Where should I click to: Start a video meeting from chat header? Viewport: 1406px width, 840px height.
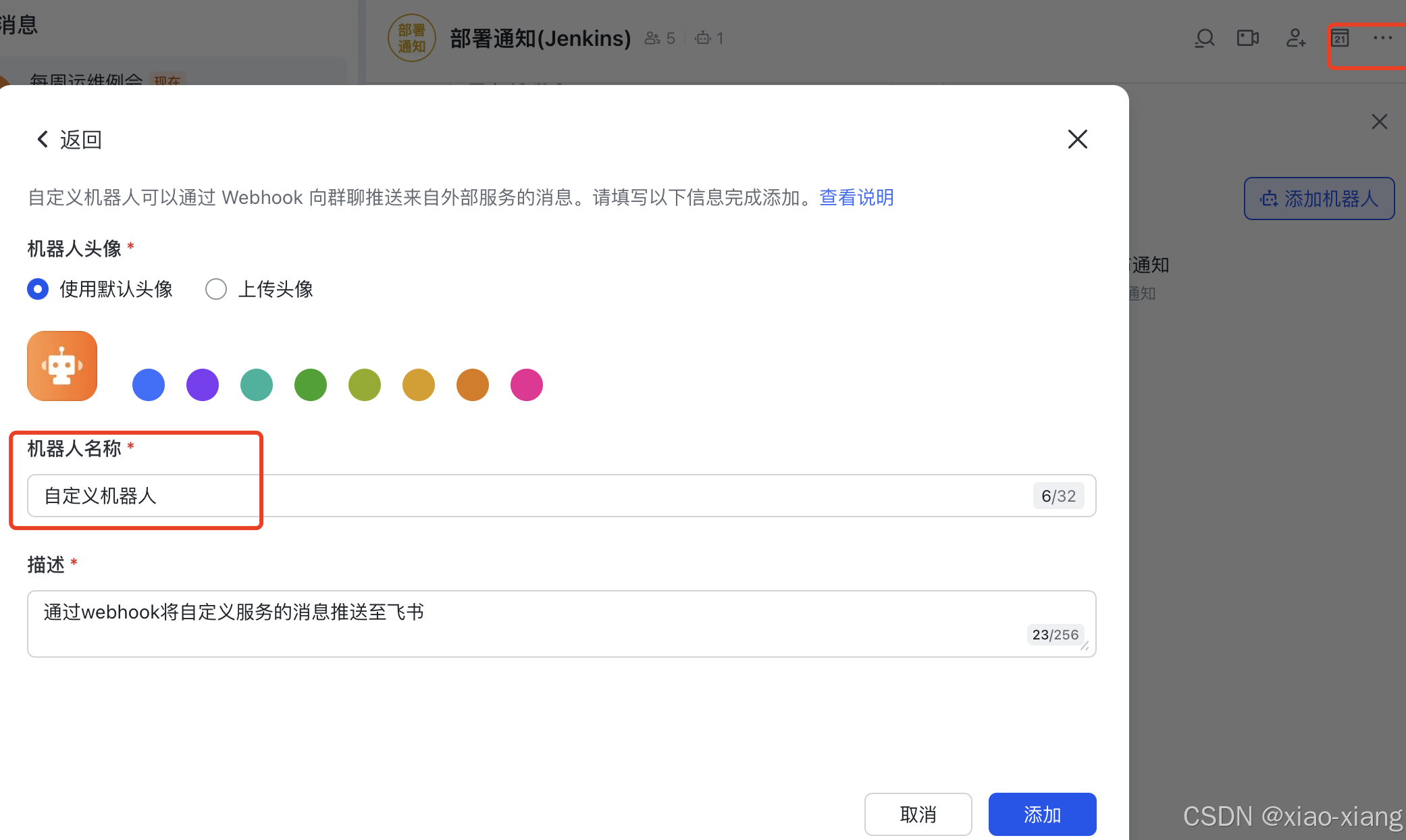[1248, 38]
